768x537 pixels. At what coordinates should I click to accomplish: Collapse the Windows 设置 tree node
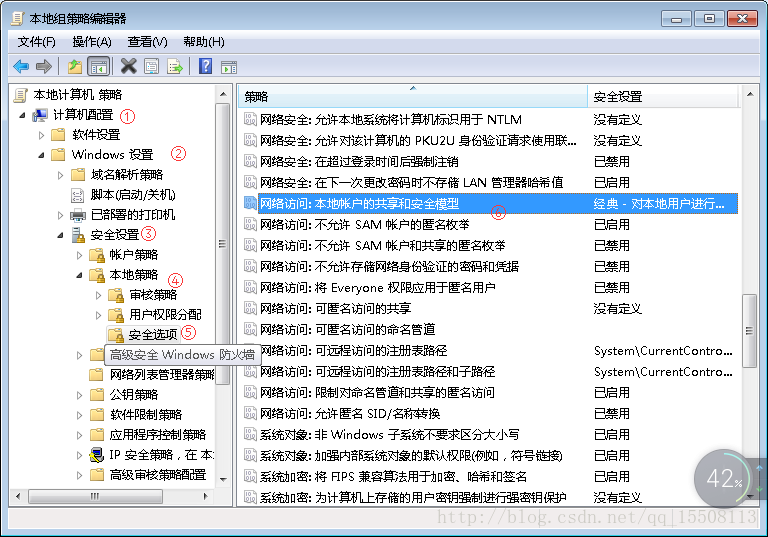pos(41,155)
